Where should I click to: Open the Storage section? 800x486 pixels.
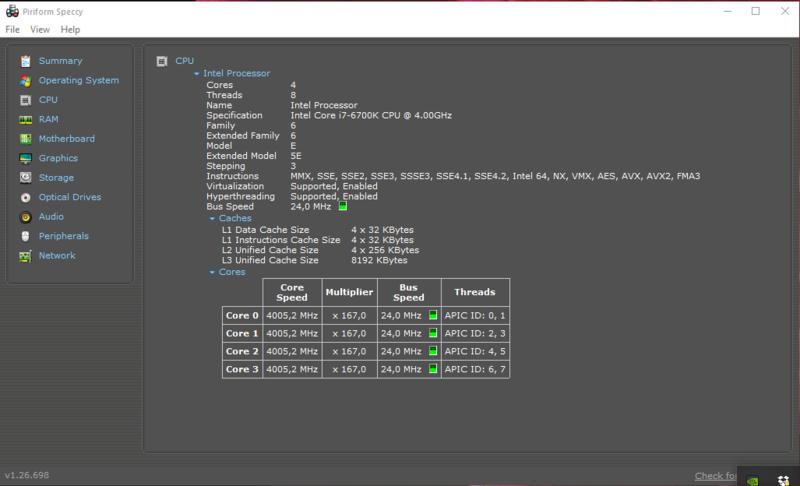[56, 177]
